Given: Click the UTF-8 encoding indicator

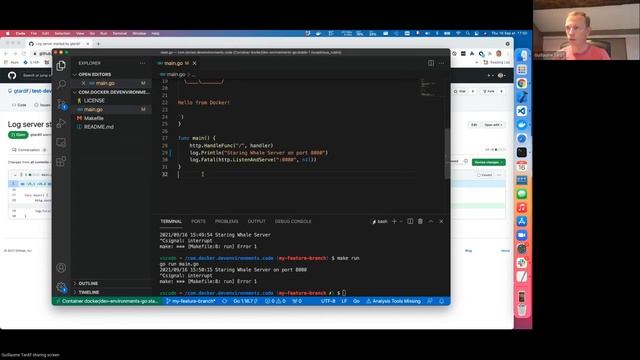Looking at the screenshot, I should [328, 301].
